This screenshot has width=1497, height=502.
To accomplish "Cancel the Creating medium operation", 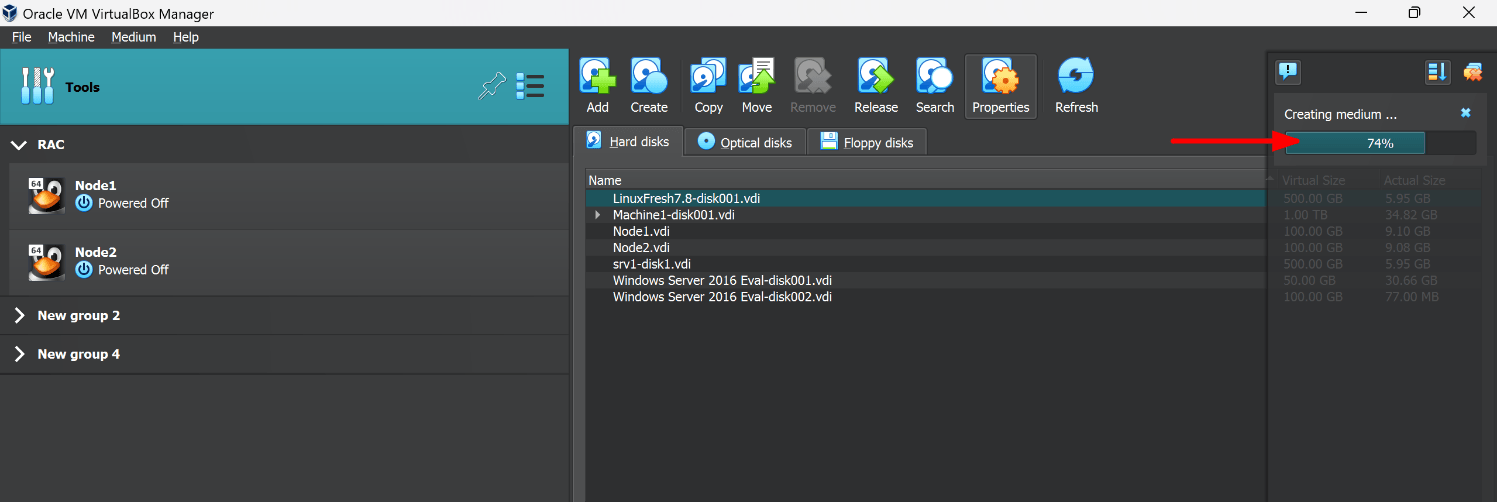I will point(1465,114).
